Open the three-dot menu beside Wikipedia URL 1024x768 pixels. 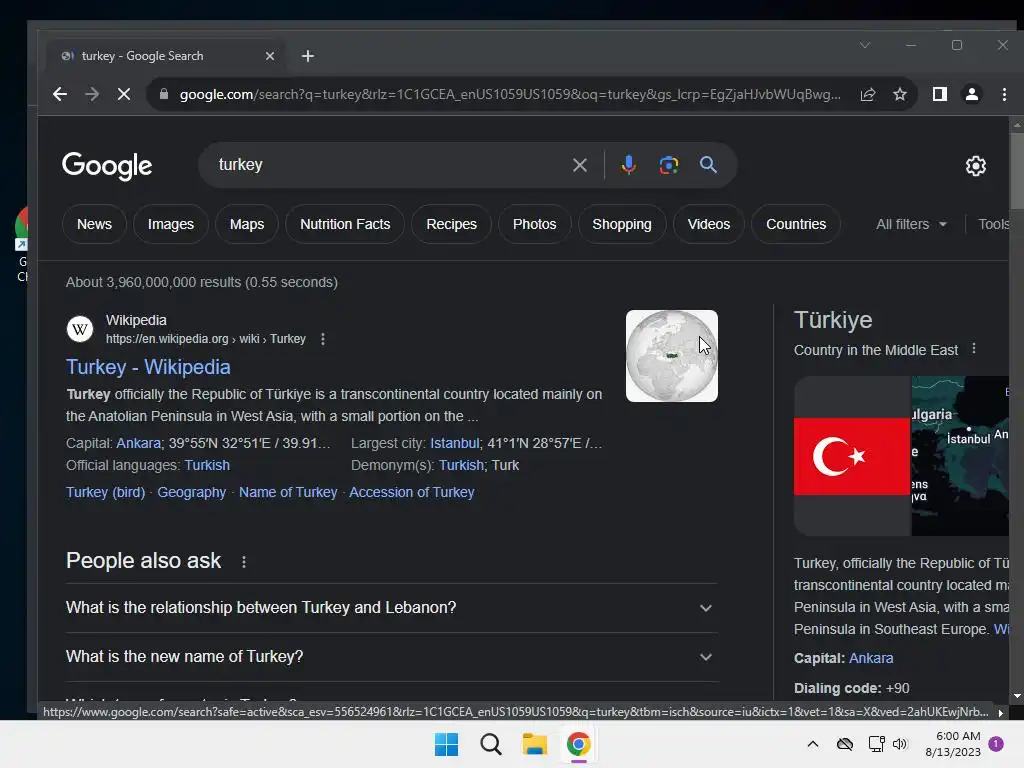[x=323, y=339]
